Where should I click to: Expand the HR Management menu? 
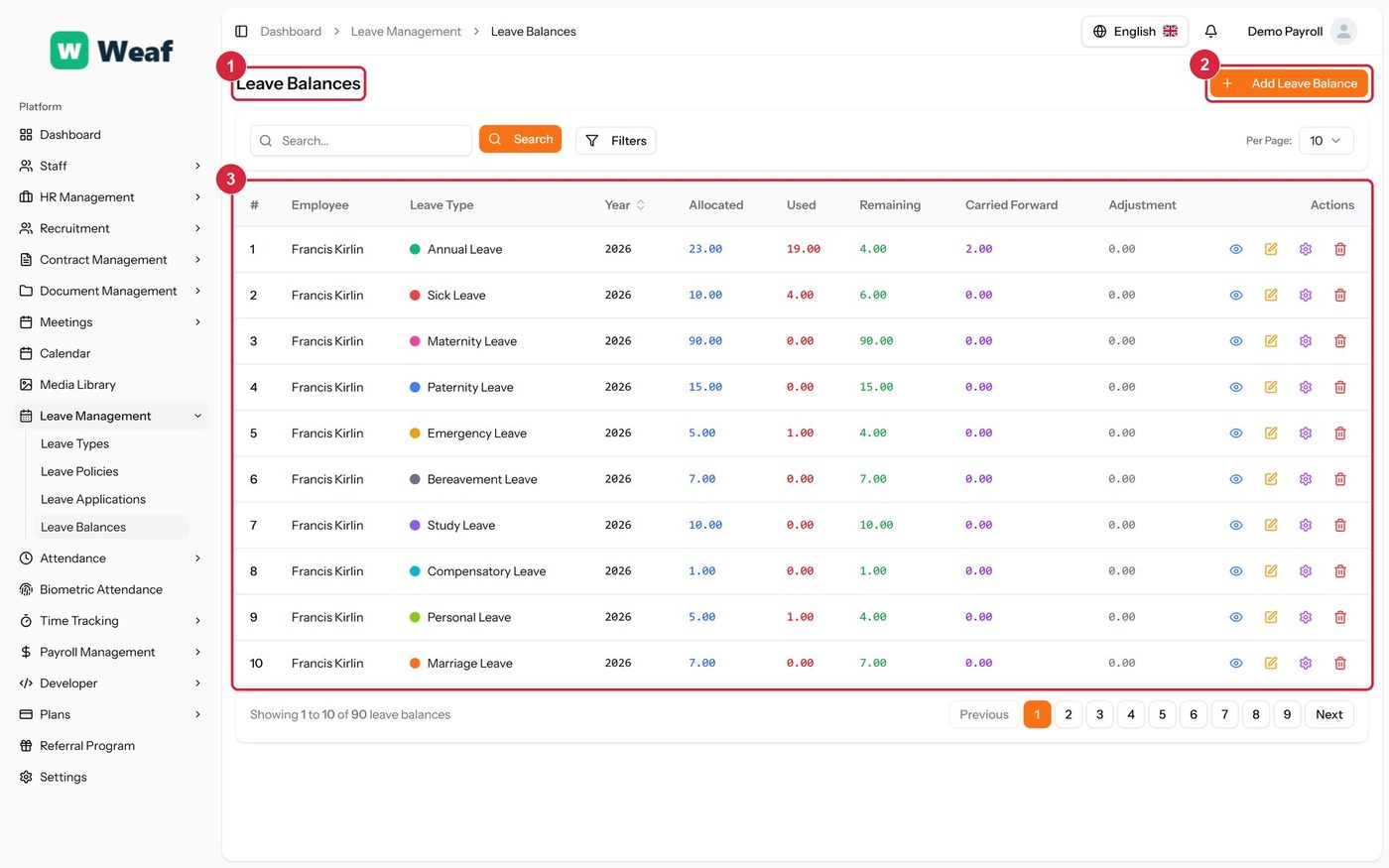point(110,197)
